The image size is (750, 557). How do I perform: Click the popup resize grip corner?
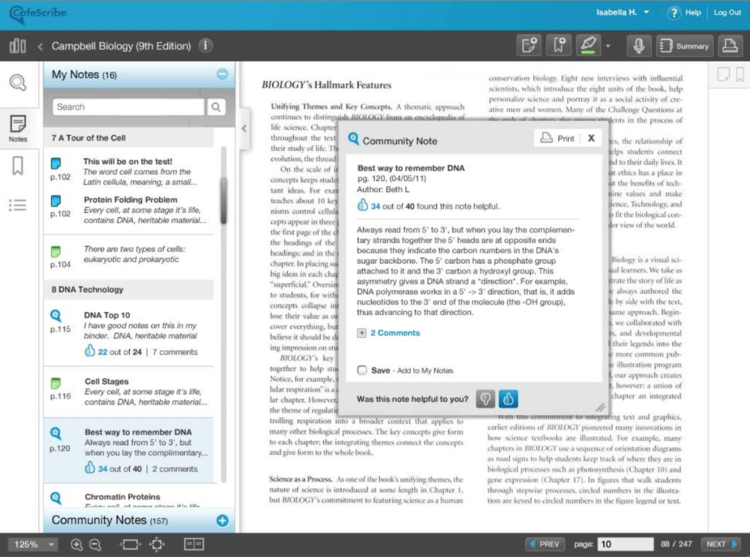click(x=600, y=407)
